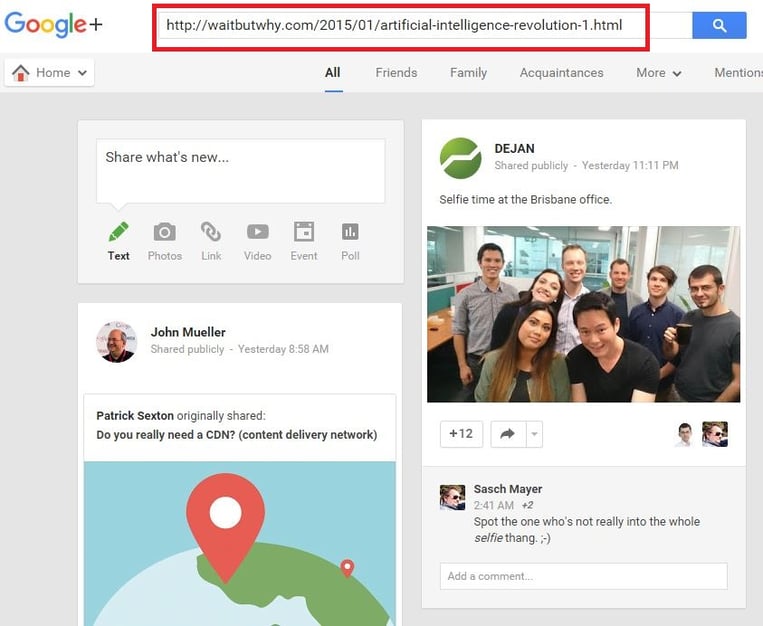Click 'Yesterday 11:11 PM' post timestamp
Screen dimensions: 763x626
coord(630,166)
